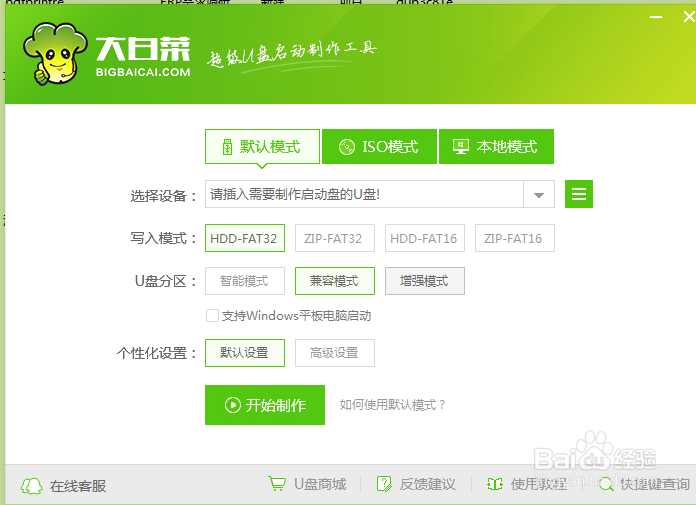Screen dimensions: 696x505
Task: Open 高级设置 personalization option
Action: tap(335, 353)
